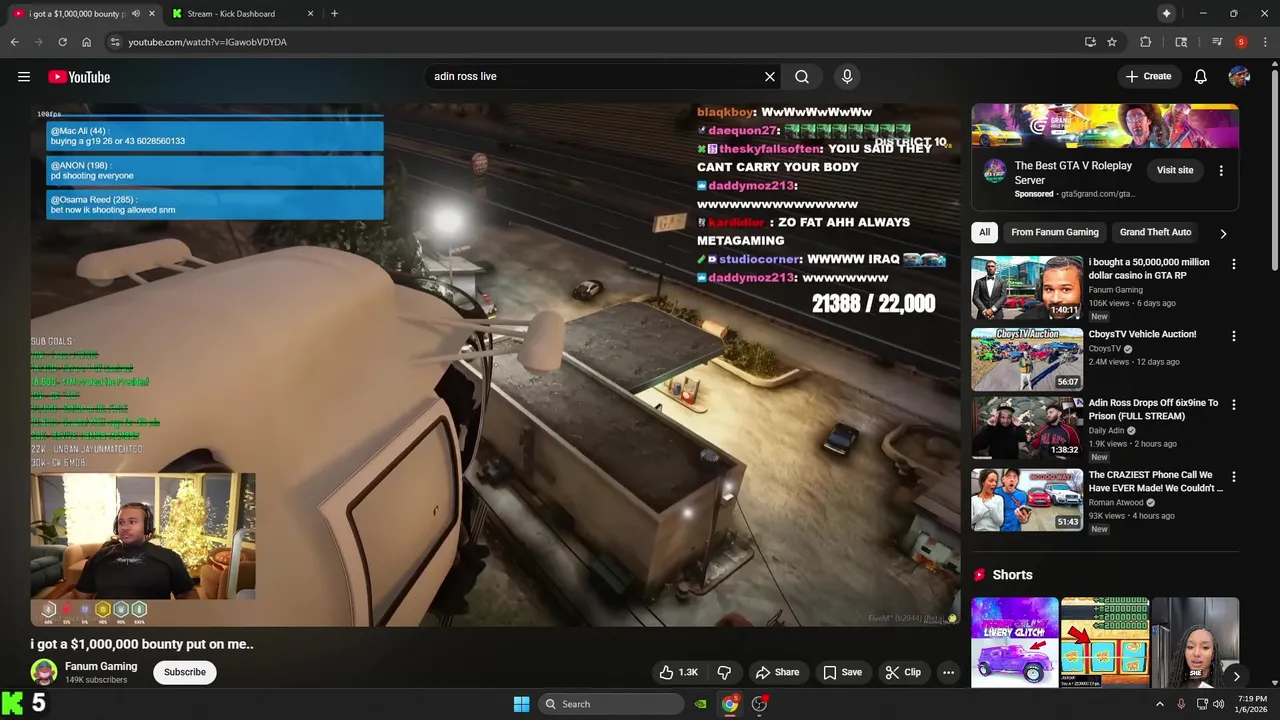Open the Fanum Gaming channel name
Screen dimensions: 1280x720
coord(101,666)
